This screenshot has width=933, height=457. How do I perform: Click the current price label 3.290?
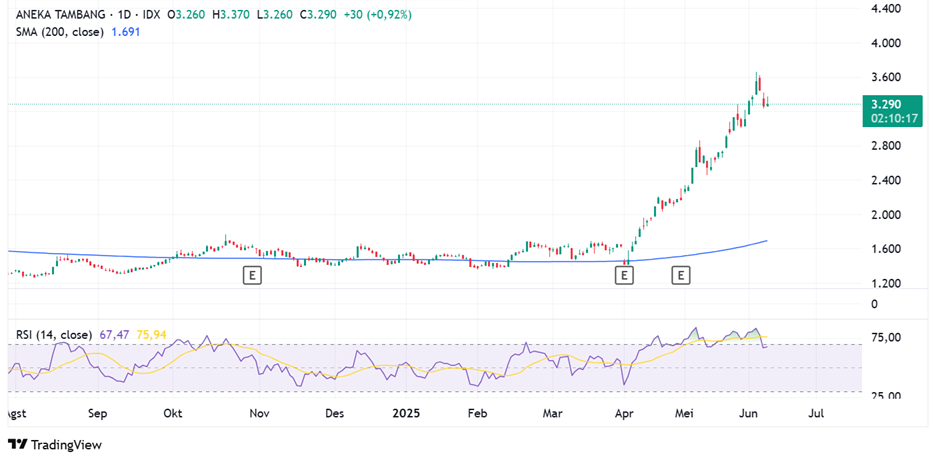coord(886,105)
